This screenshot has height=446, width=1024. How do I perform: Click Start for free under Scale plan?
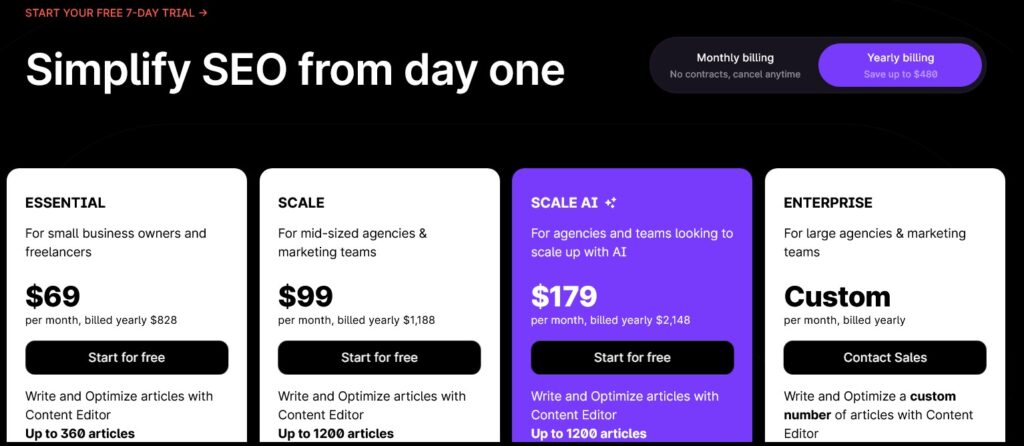coord(379,357)
